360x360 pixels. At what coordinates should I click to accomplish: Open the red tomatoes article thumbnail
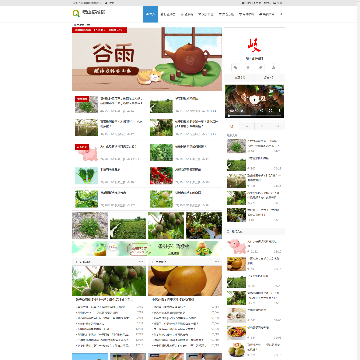click(x=161, y=176)
